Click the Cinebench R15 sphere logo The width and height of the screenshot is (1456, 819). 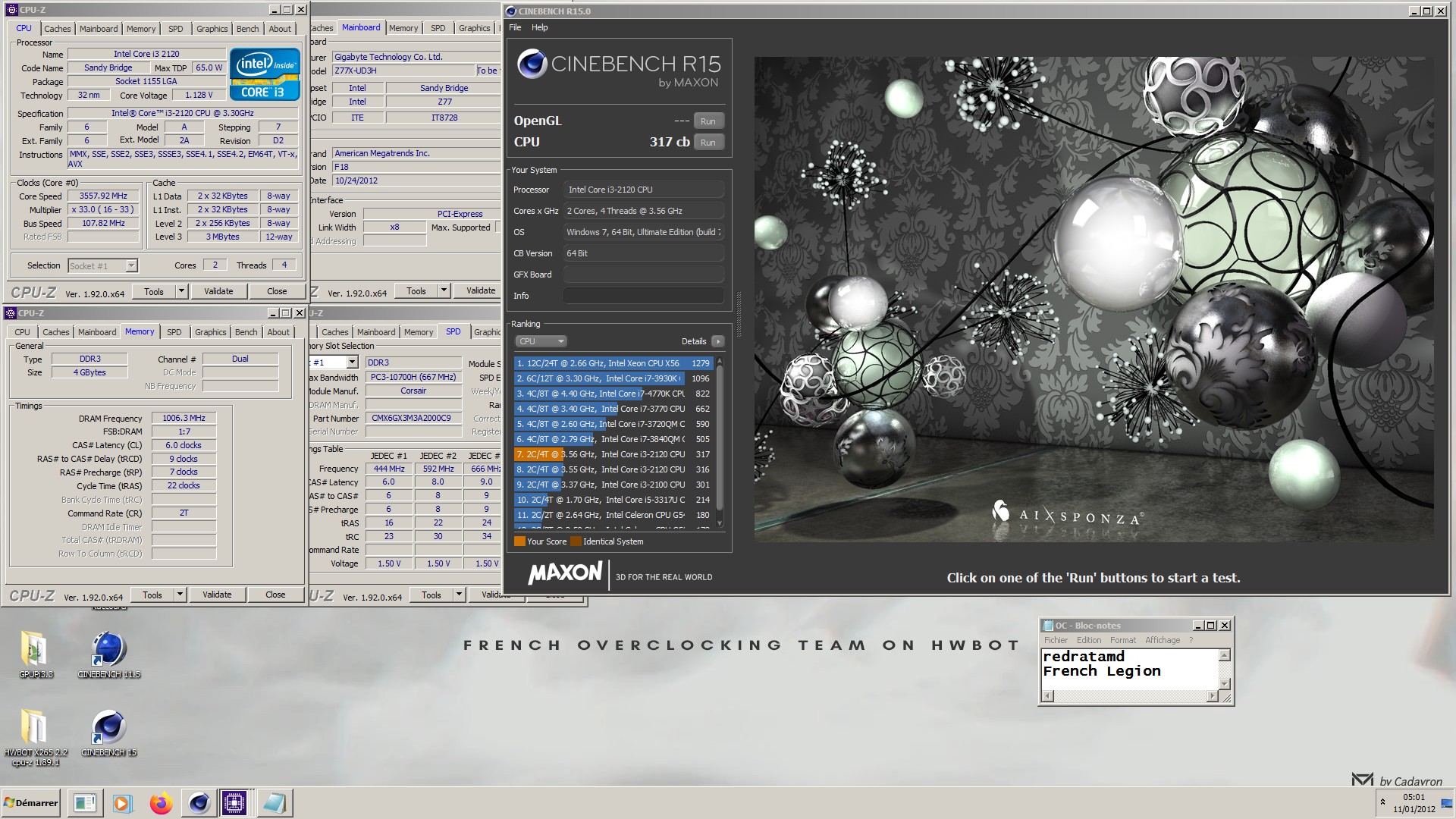[x=532, y=64]
